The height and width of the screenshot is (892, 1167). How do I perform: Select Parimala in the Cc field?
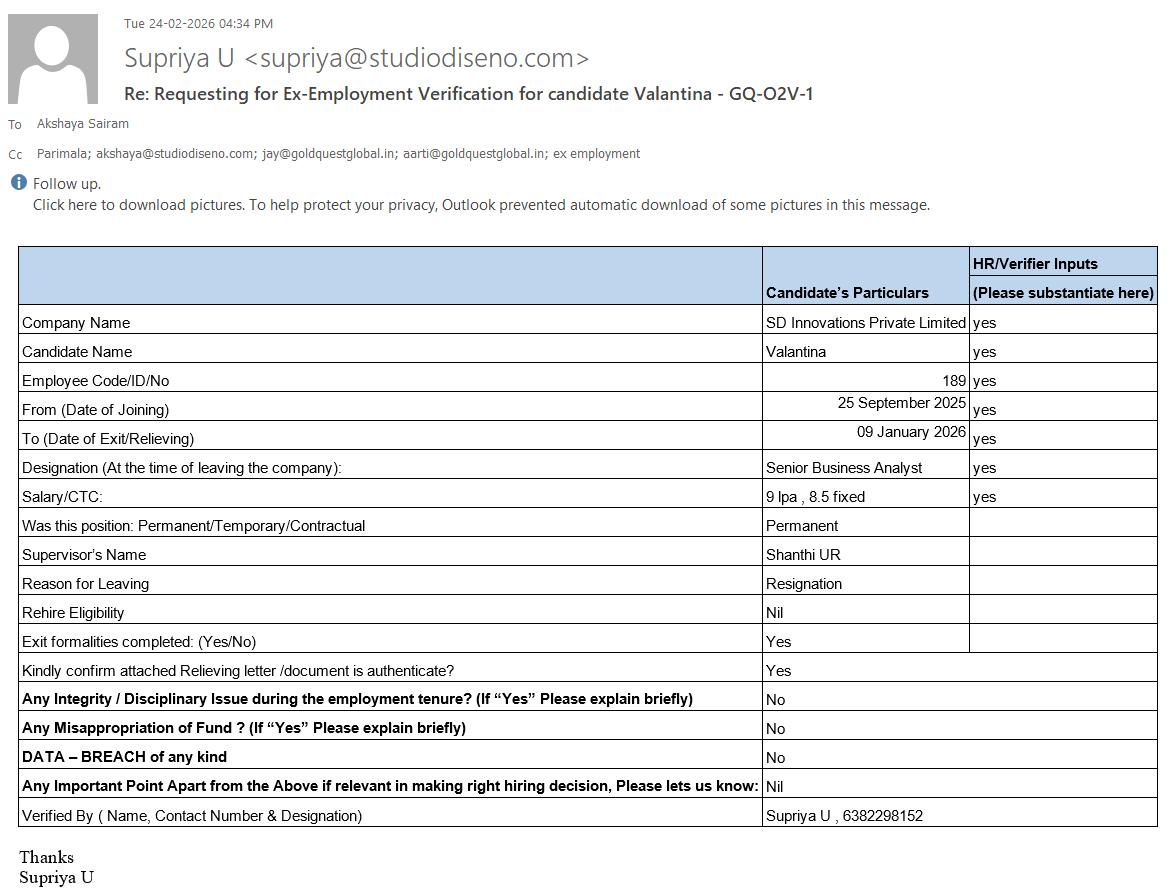click(62, 154)
